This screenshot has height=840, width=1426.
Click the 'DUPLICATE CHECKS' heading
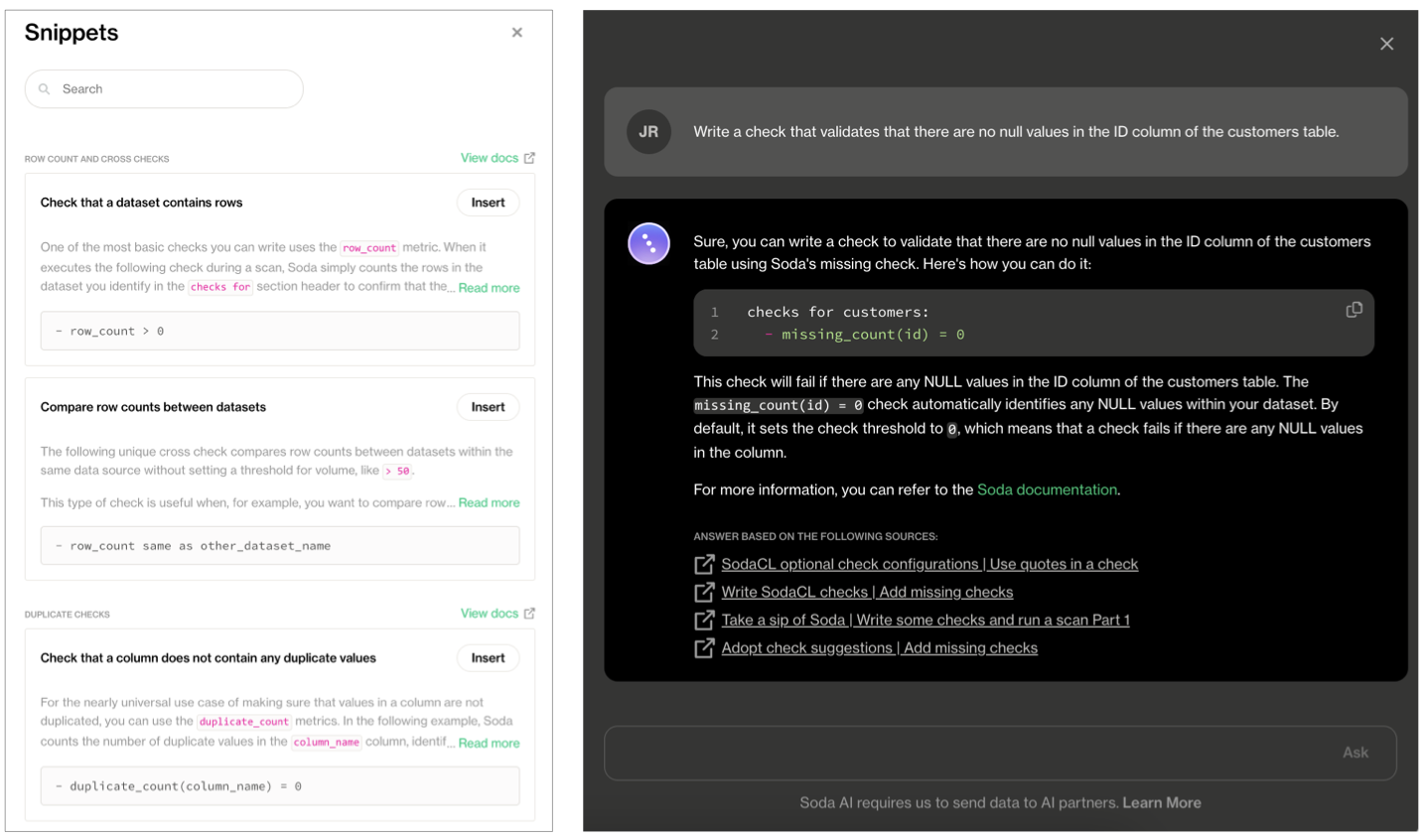67,615
